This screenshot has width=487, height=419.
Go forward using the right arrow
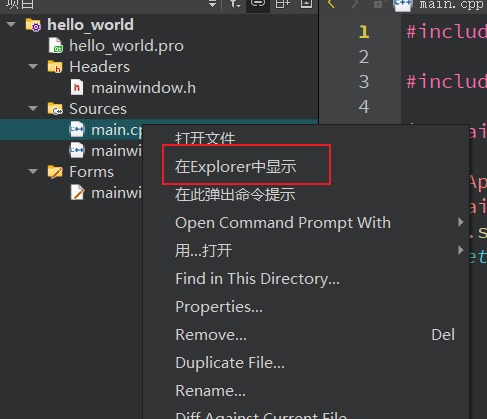[x=355, y=4]
